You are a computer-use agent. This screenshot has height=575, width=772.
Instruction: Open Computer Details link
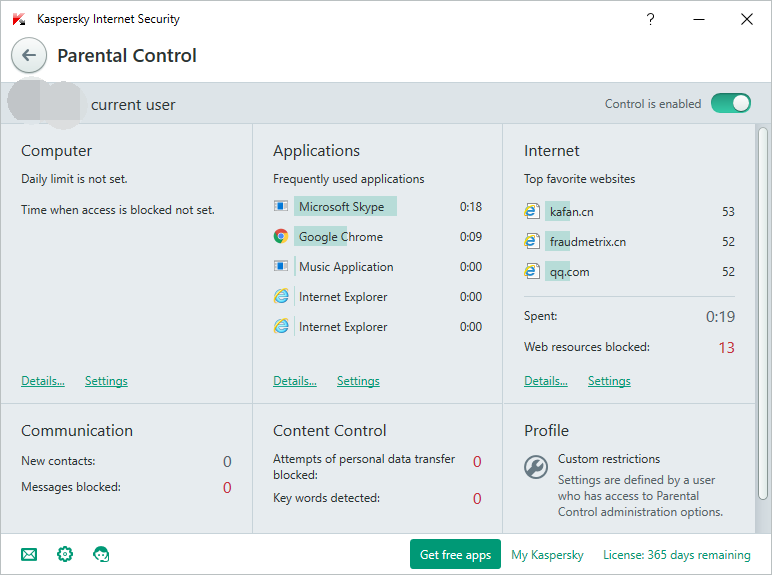point(43,381)
